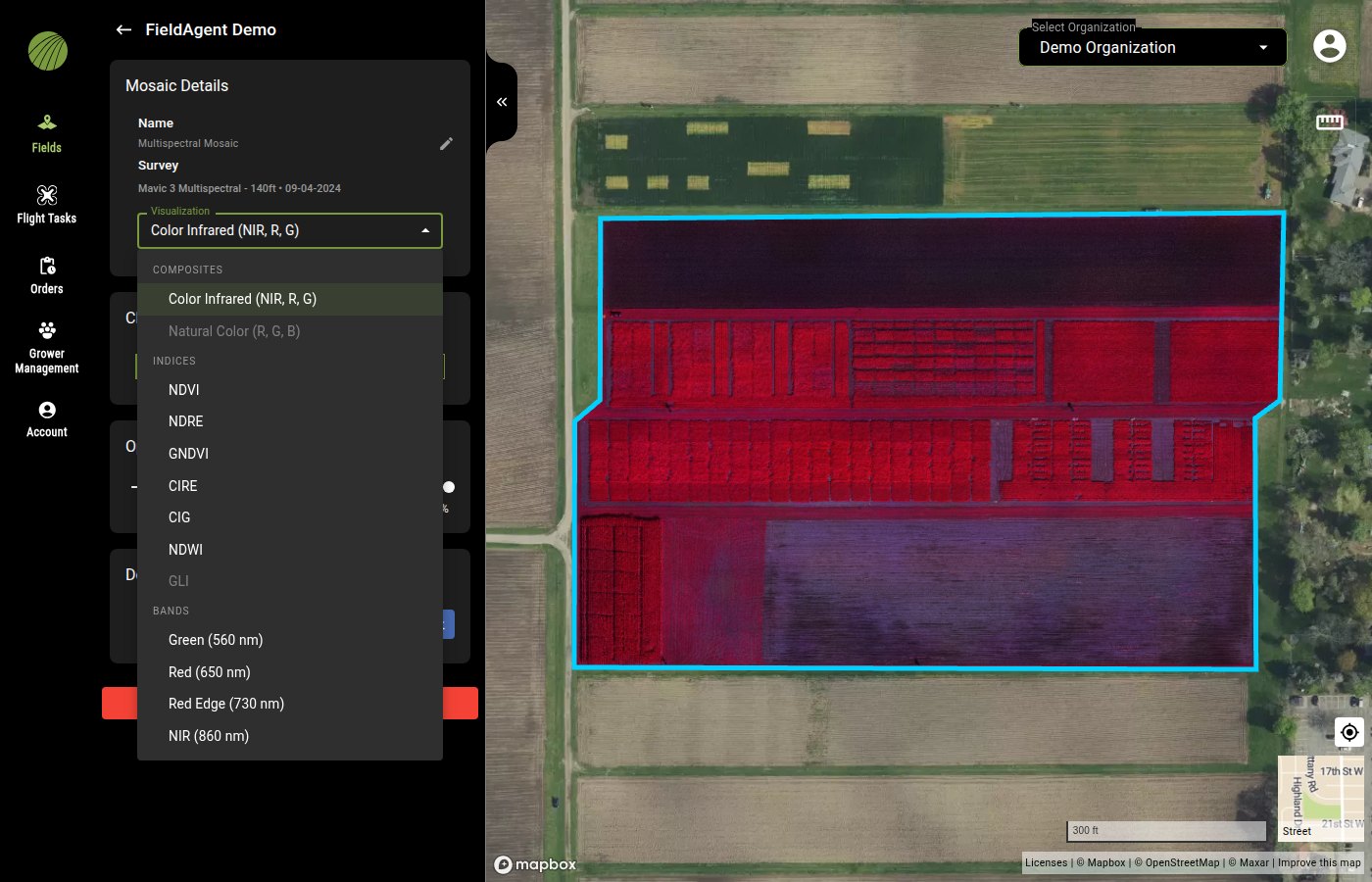Click the Mapbox logo

click(535, 864)
